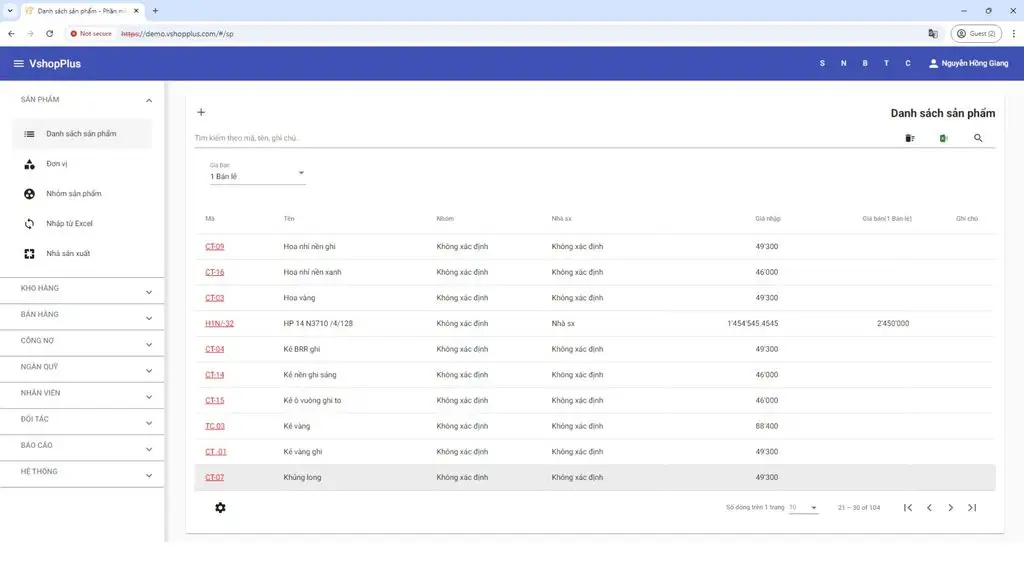Go to the last page arrow
This screenshot has height=576, width=1024.
(972, 507)
